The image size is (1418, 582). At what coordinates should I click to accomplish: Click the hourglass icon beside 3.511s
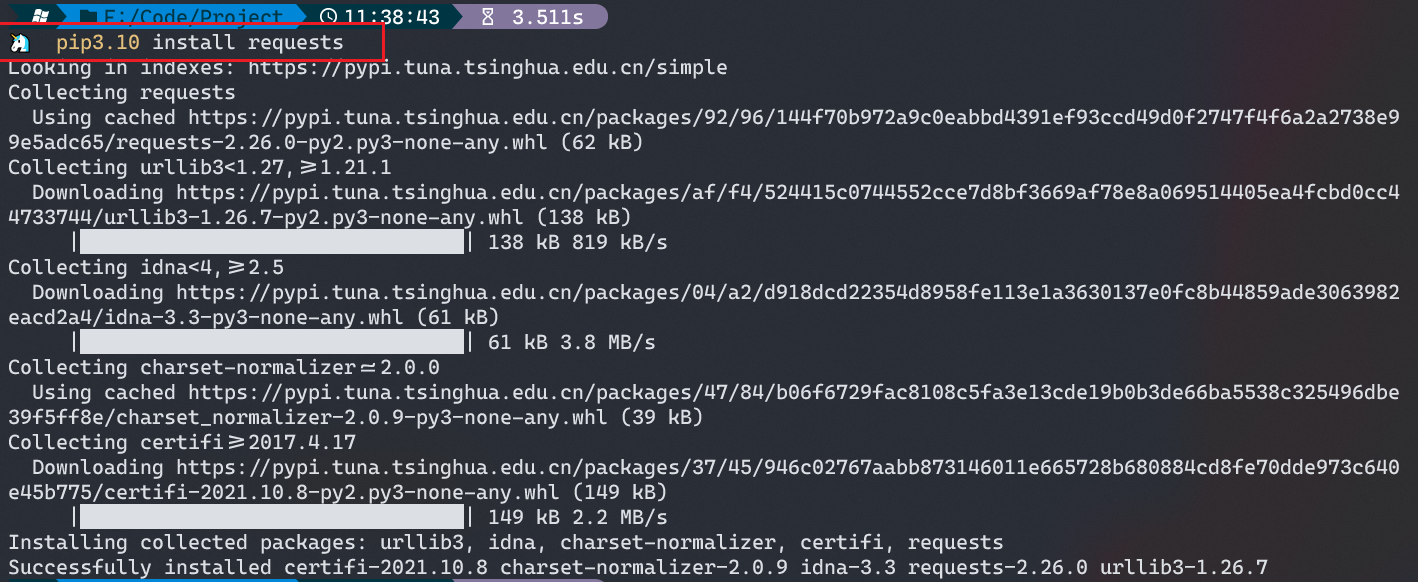coord(488,16)
